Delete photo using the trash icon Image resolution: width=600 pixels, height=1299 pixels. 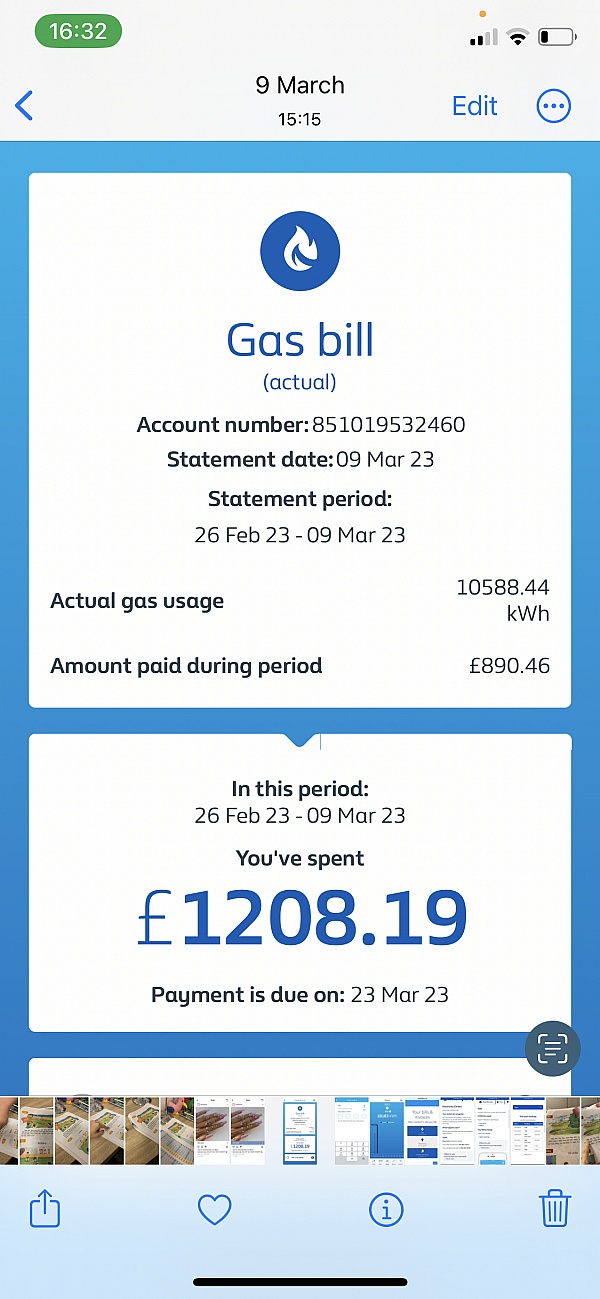tap(555, 1209)
